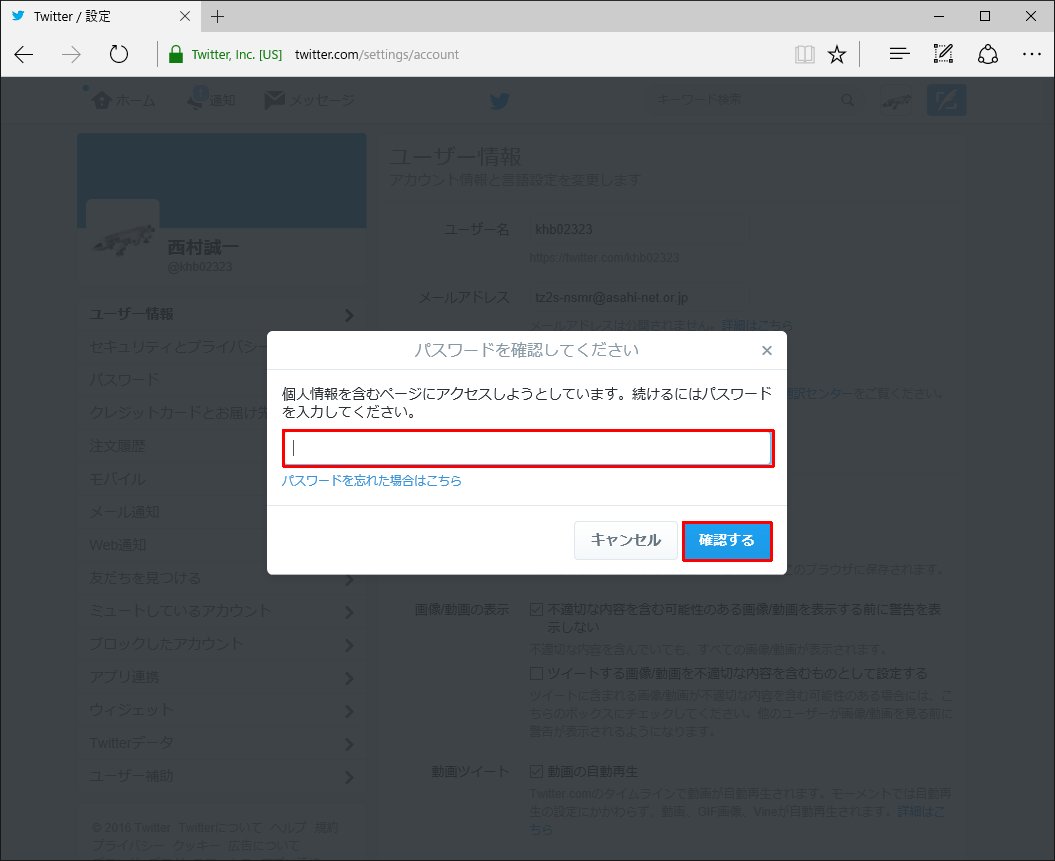Go back with the browser back arrow
1055x861 pixels.
[x=24, y=54]
